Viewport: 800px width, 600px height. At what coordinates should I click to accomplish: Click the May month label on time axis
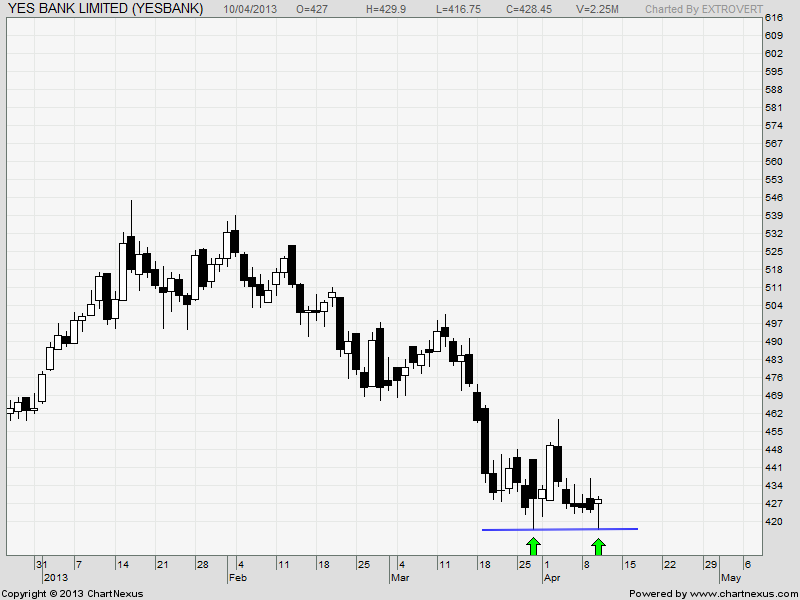point(731,578)
